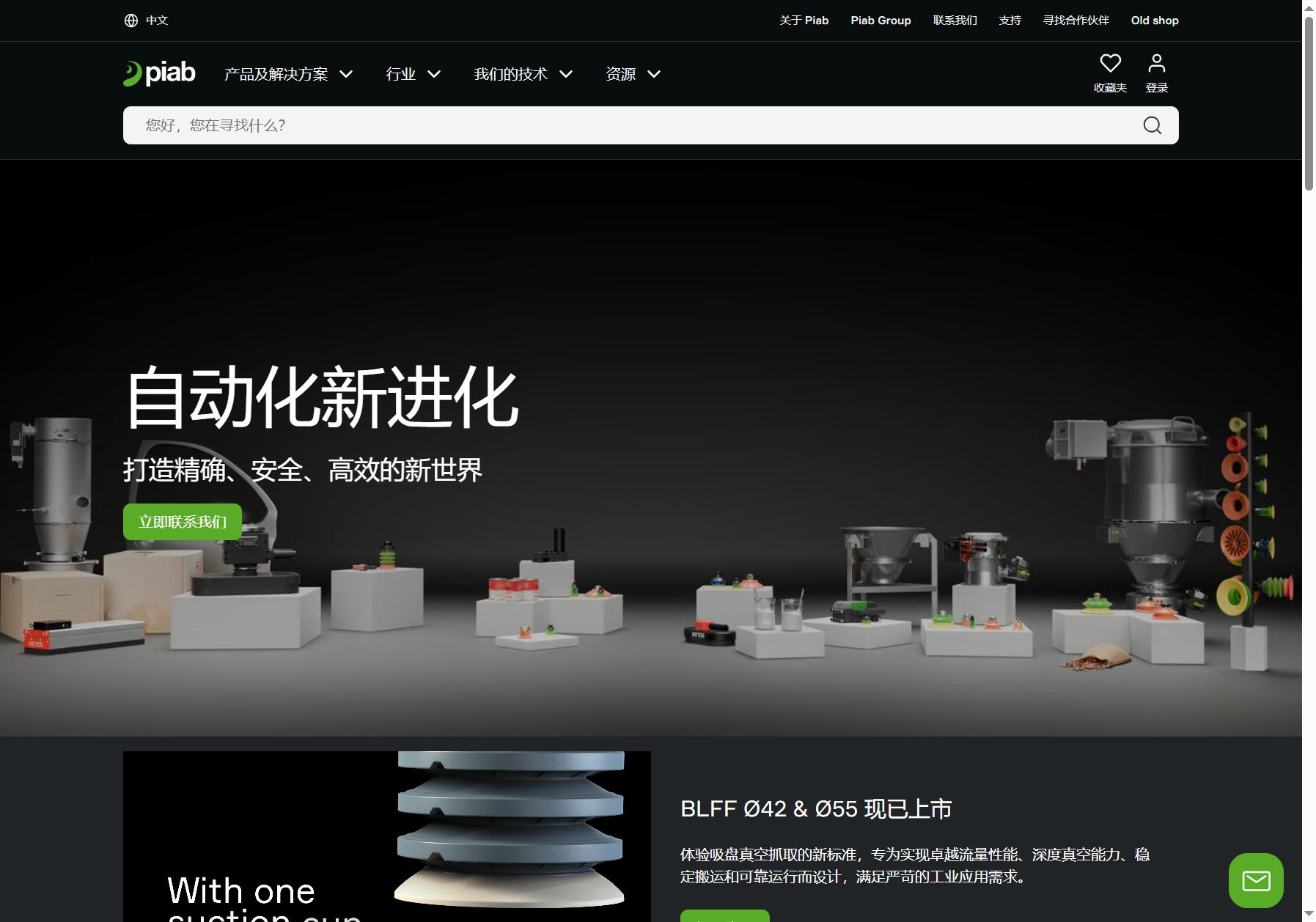Open 联系我们 in top bar

click(955, 21)
